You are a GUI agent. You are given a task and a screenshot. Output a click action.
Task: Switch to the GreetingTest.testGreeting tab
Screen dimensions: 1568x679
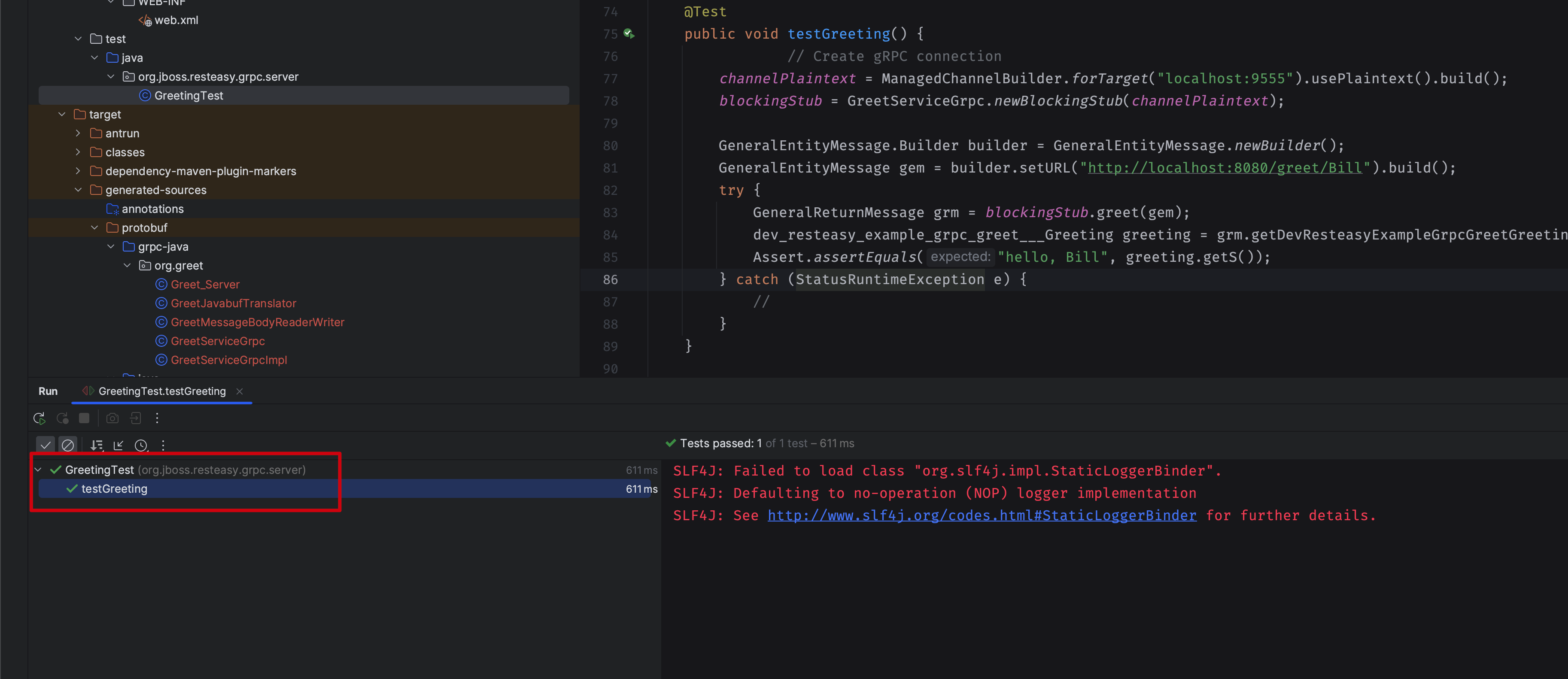click(x=162, y=391)
